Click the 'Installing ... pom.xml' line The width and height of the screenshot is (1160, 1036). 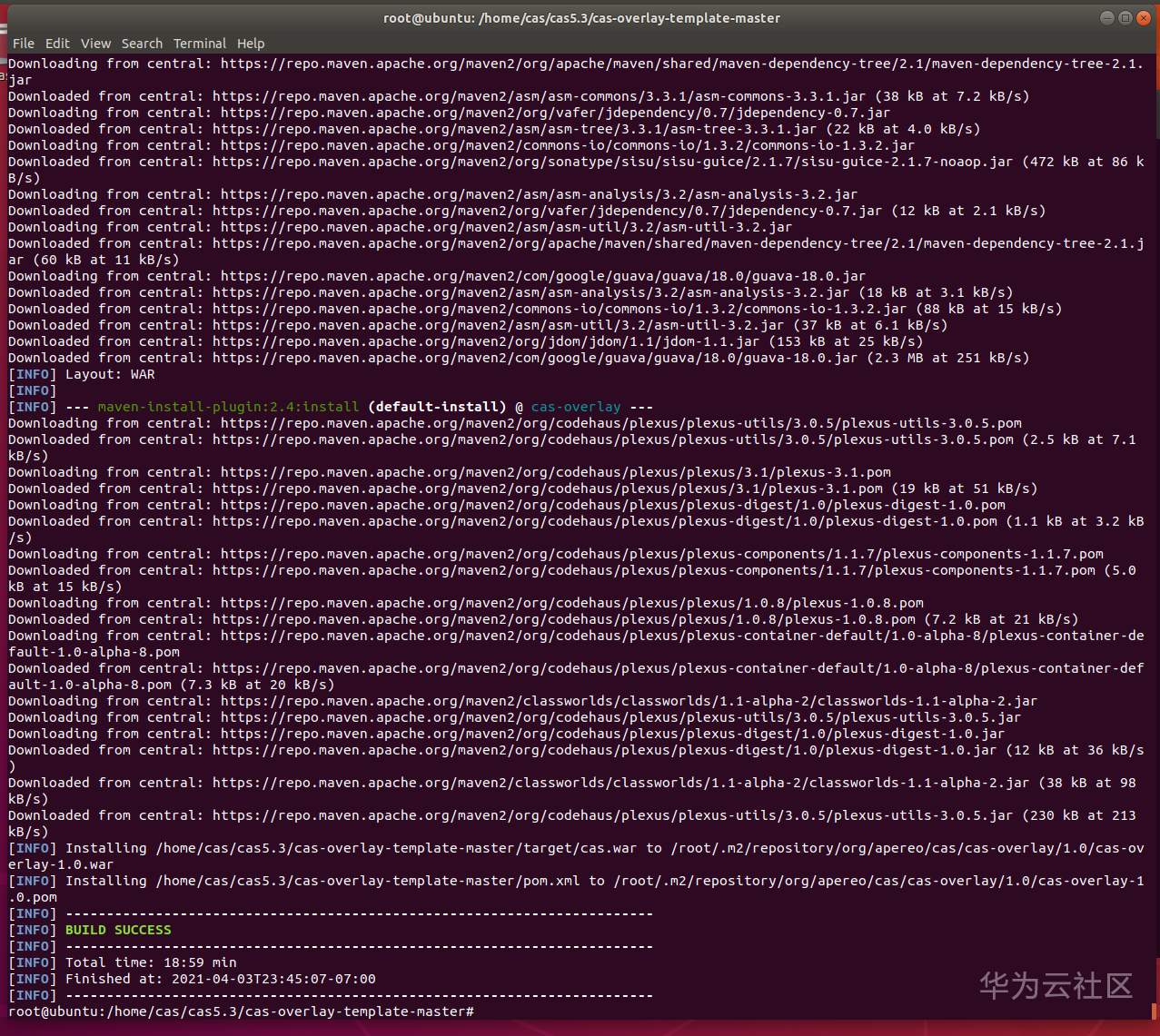coord(577,889)
